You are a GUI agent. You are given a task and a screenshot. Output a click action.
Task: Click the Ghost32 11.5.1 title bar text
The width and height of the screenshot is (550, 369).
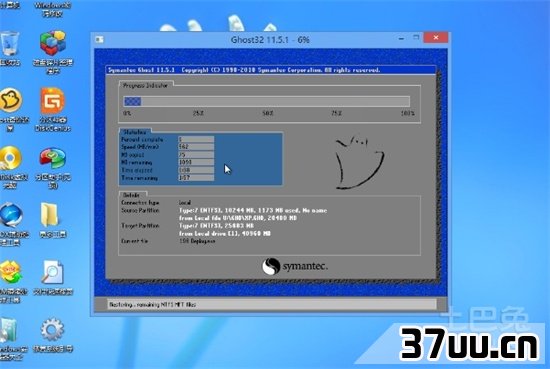270,40
